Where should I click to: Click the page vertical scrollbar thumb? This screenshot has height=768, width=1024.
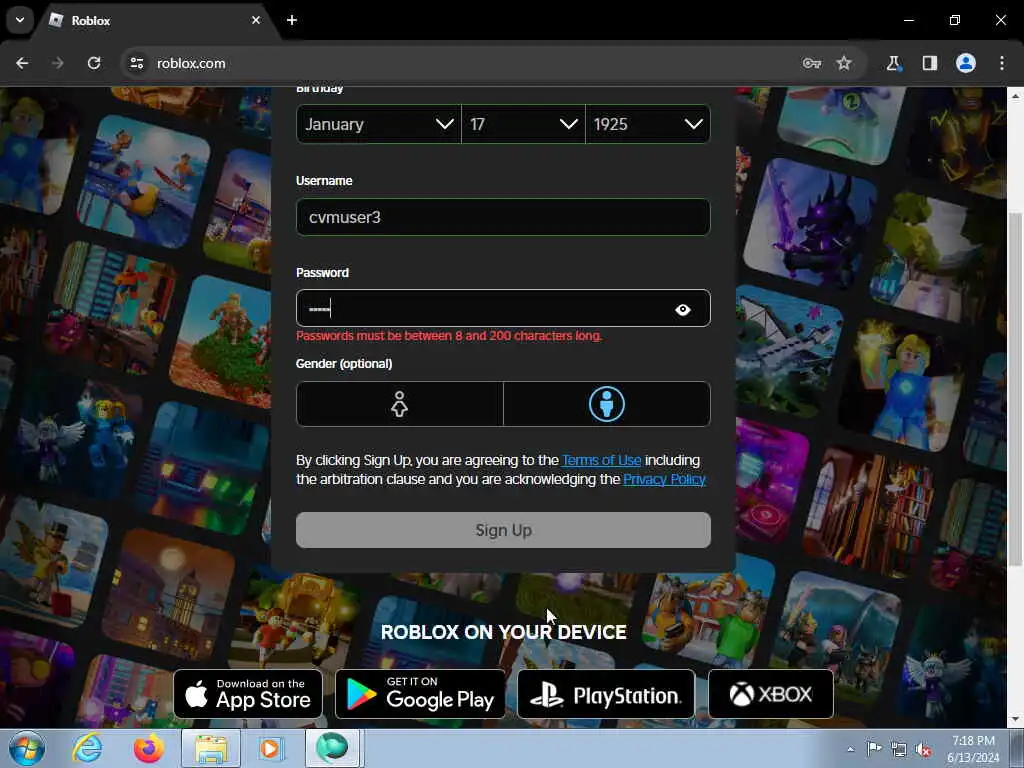click(x=1015, y=389)
